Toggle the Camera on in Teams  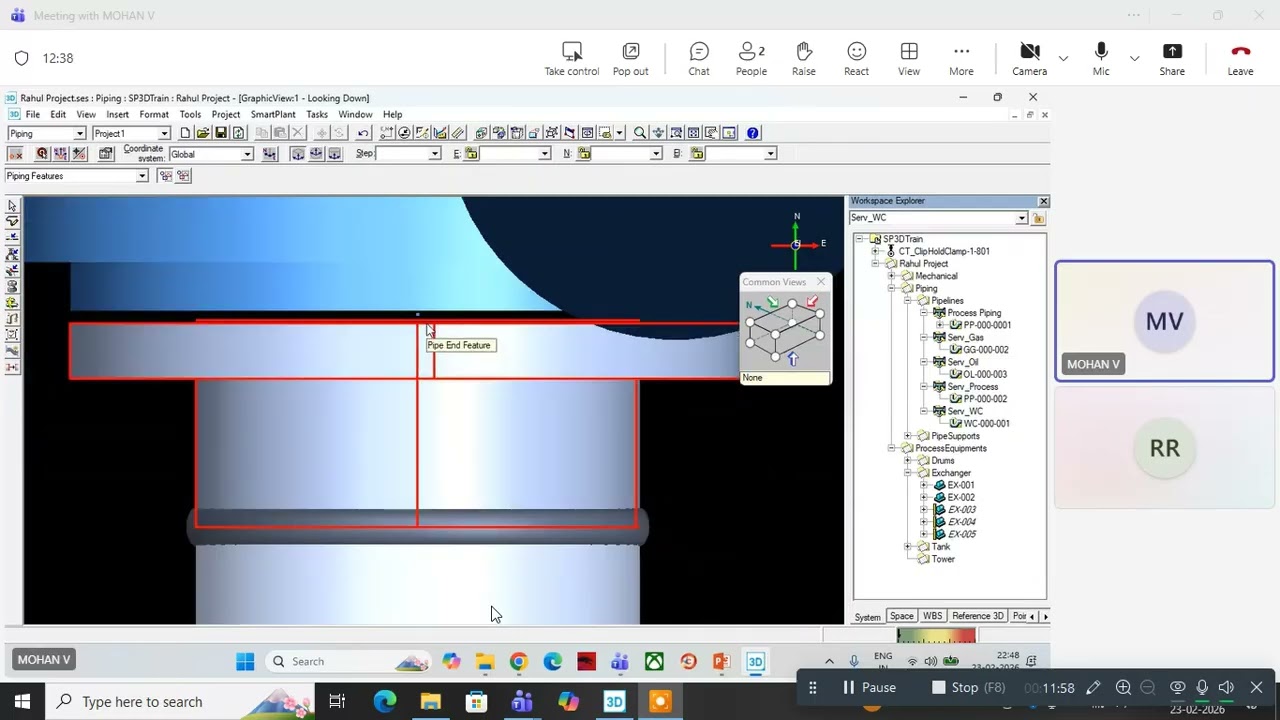click(1029, 58)
